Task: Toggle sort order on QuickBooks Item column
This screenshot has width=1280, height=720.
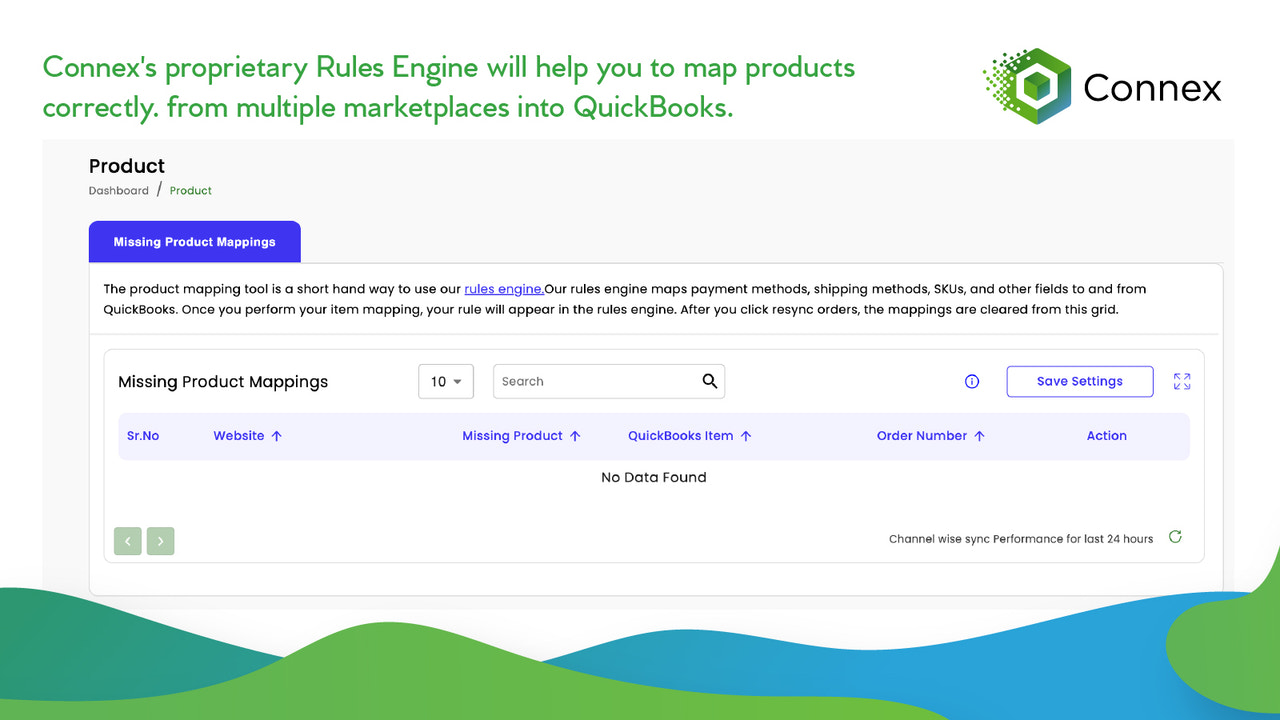Action: pyautogui.click(x=748, y=435)
